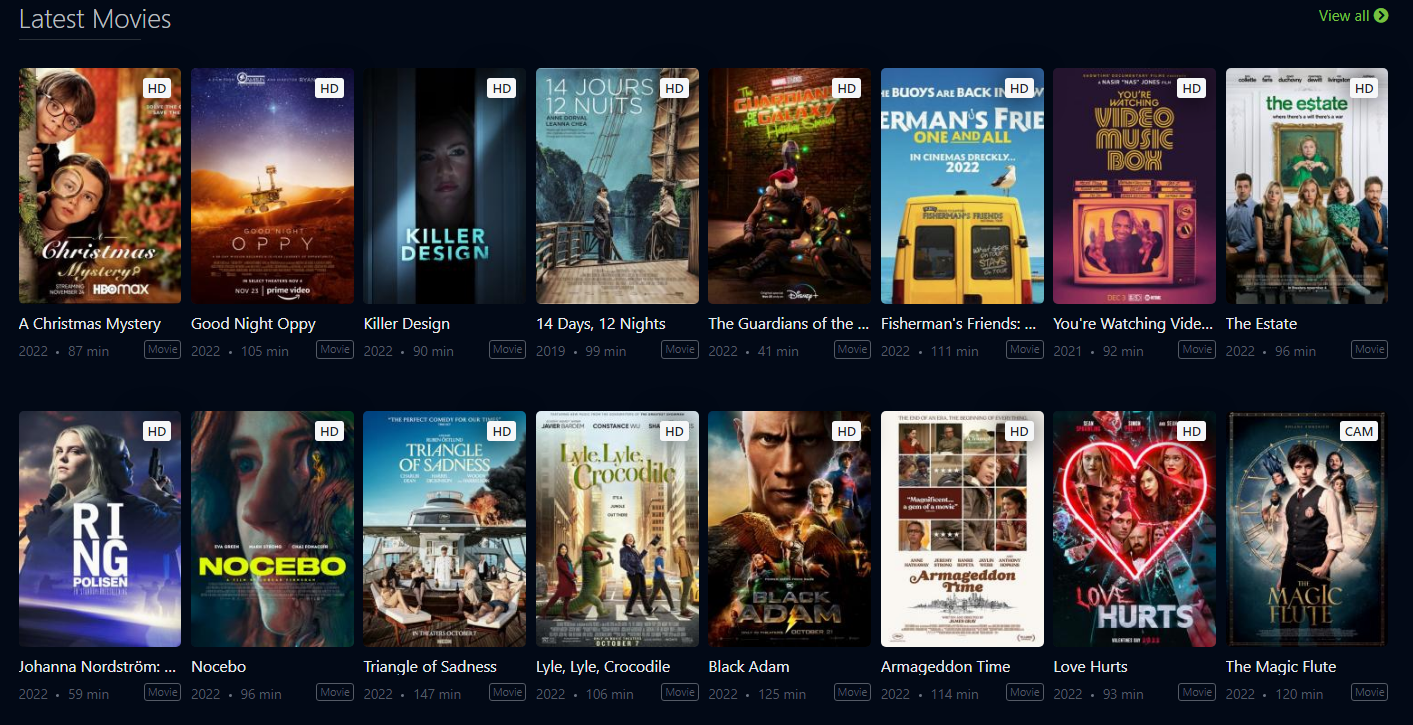Open the Killer Design poster

click(445, 186)
